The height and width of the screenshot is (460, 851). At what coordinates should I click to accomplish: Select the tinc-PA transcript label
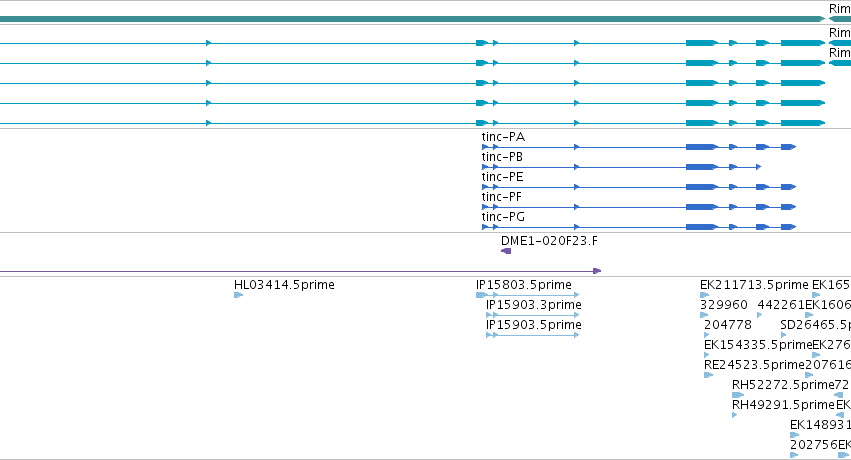point(503,137)
